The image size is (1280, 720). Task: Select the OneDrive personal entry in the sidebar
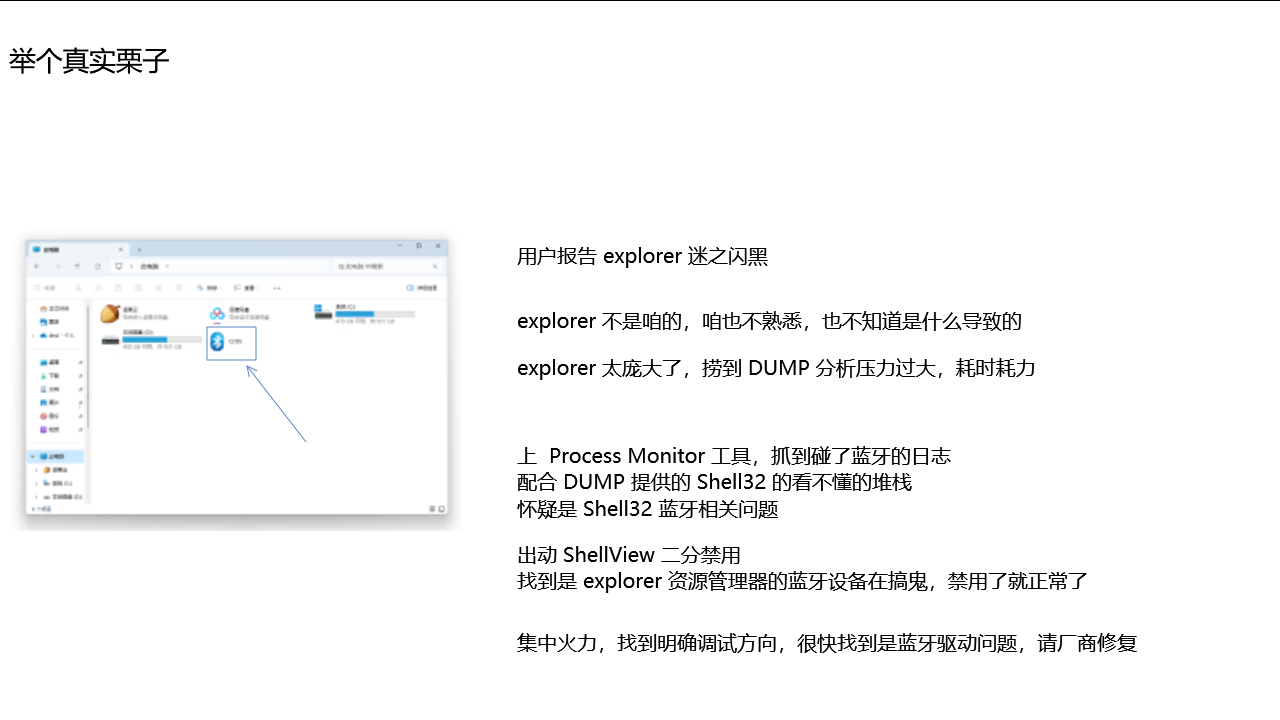tap(58, 335)
